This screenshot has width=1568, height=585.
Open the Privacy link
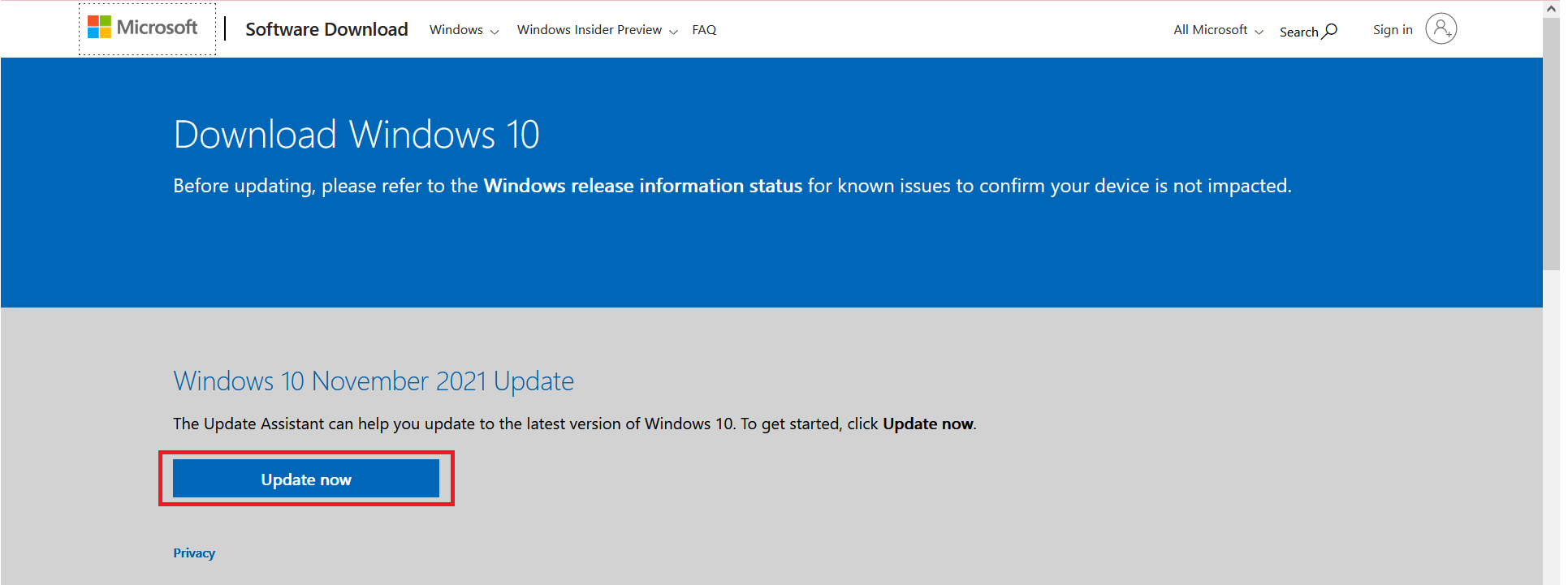(194, 553)
